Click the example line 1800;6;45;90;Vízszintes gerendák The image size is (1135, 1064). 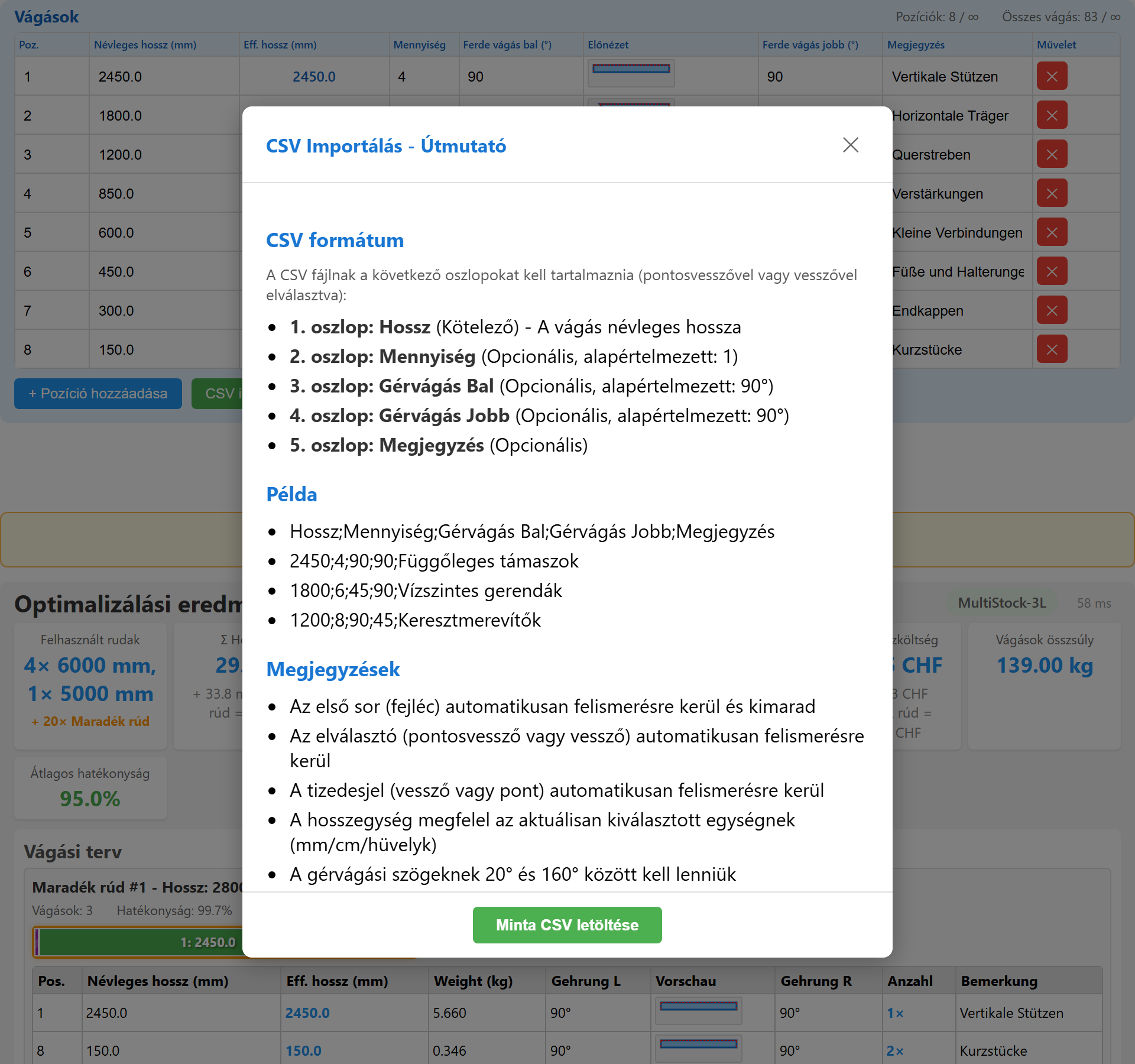click(426, 591)
